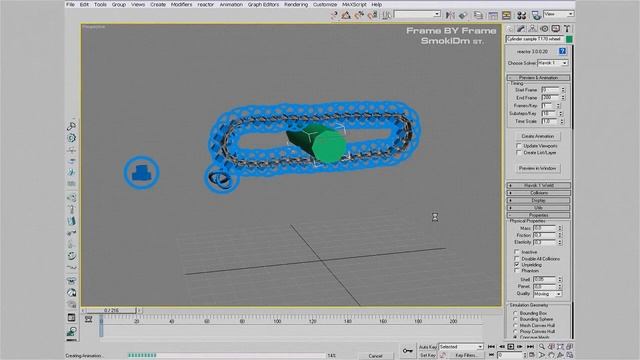The width and height of the screenshot is (640, 360).
Task: Click the Create Animation button
Action: pyautogui.click(x=538, y=136)
